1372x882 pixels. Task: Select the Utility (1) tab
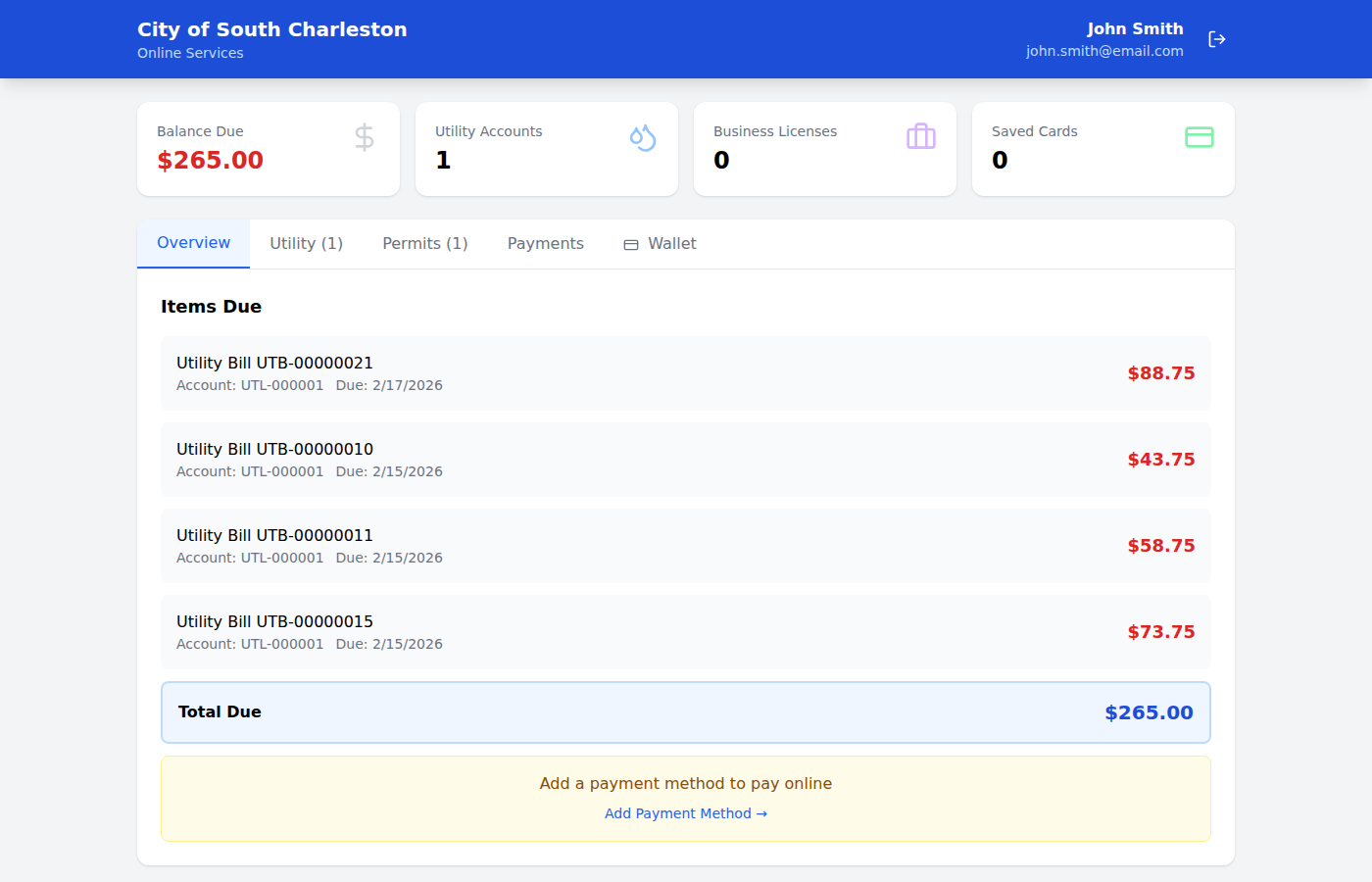tap(306, 243)
